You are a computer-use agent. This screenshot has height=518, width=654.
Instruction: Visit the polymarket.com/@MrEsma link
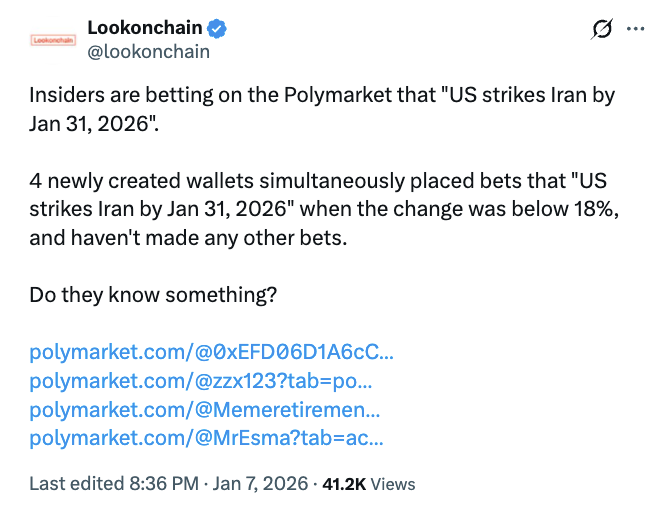click(206, 437)
